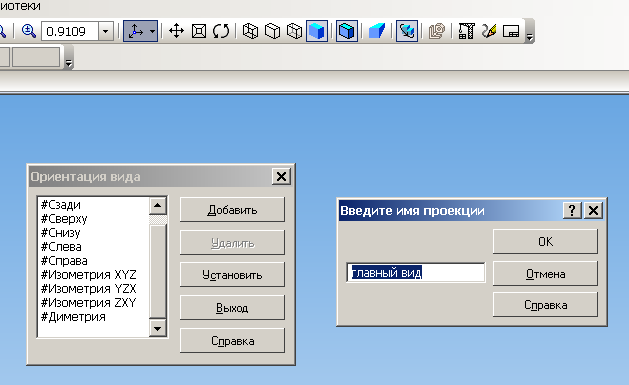Screen dimensions: 629x385
Task: Click the Добавить button
Action: tap(232, 210)
